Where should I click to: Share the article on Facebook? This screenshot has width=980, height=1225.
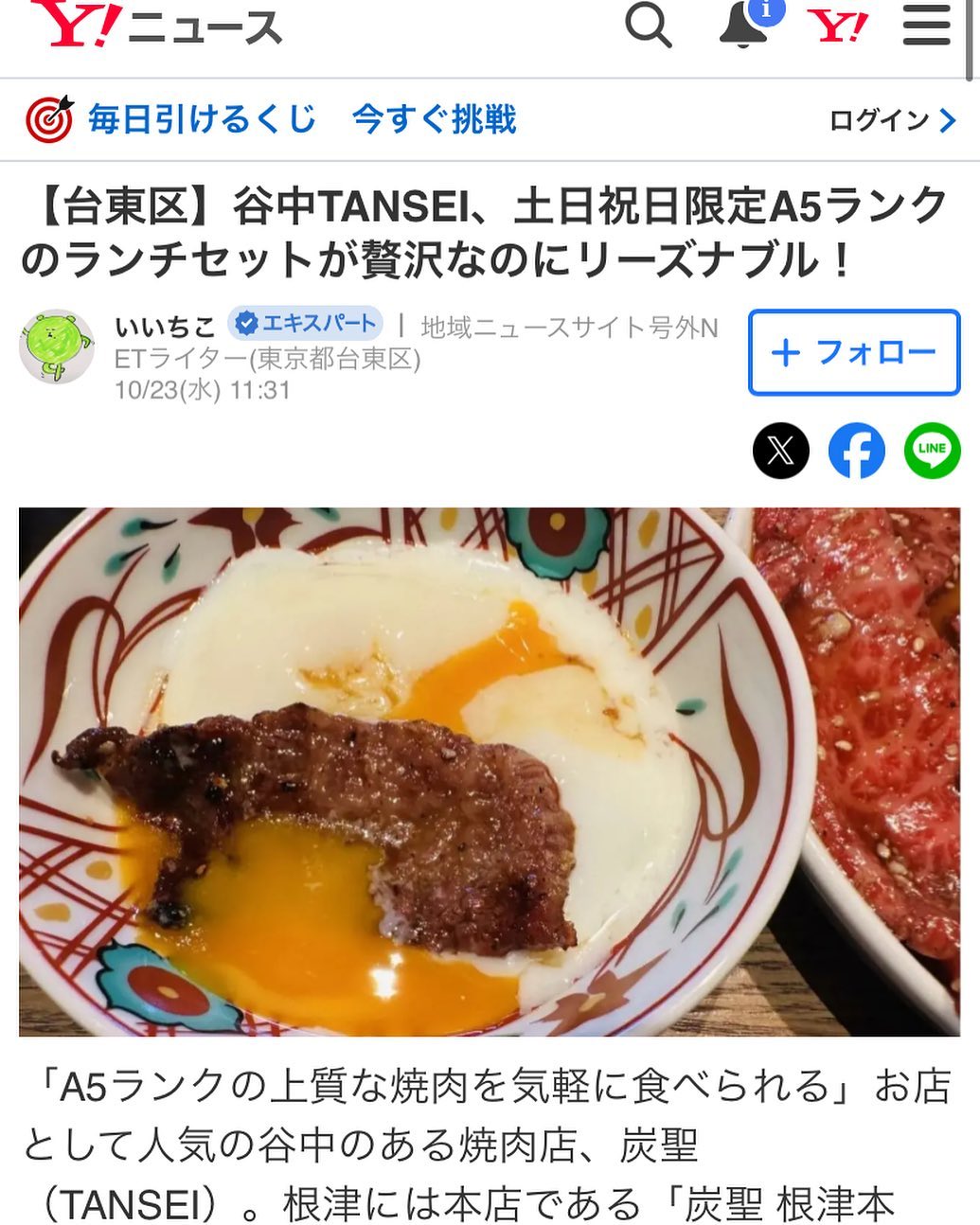coord(857,450)
